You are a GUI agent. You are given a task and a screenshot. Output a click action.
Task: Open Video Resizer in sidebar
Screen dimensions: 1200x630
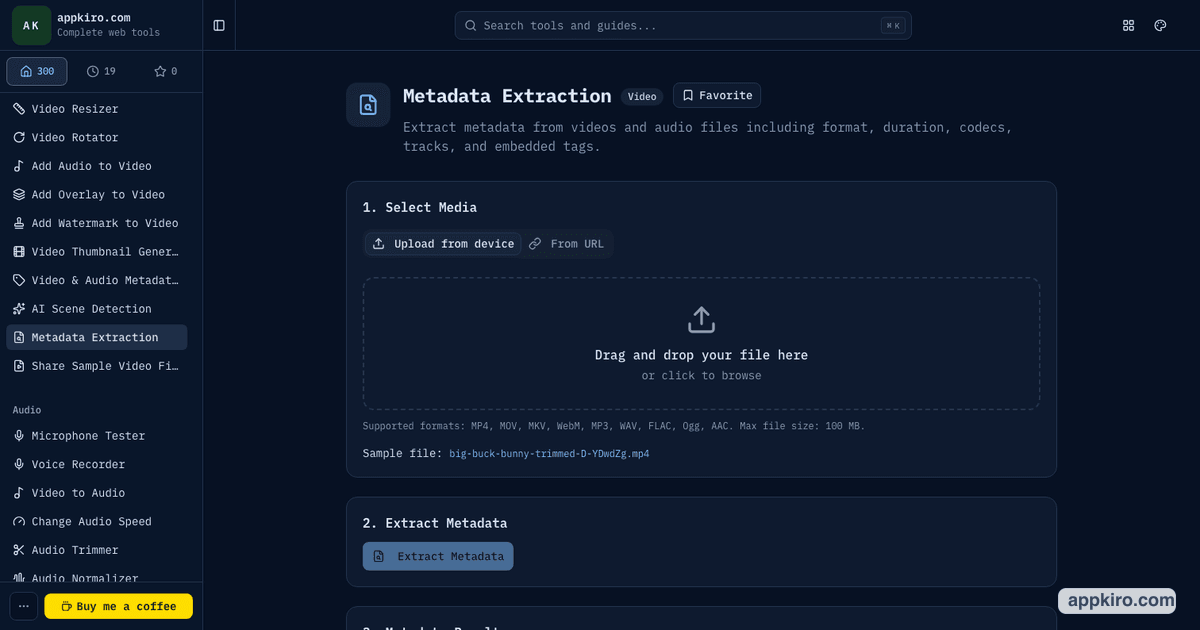tap(97, 109)
